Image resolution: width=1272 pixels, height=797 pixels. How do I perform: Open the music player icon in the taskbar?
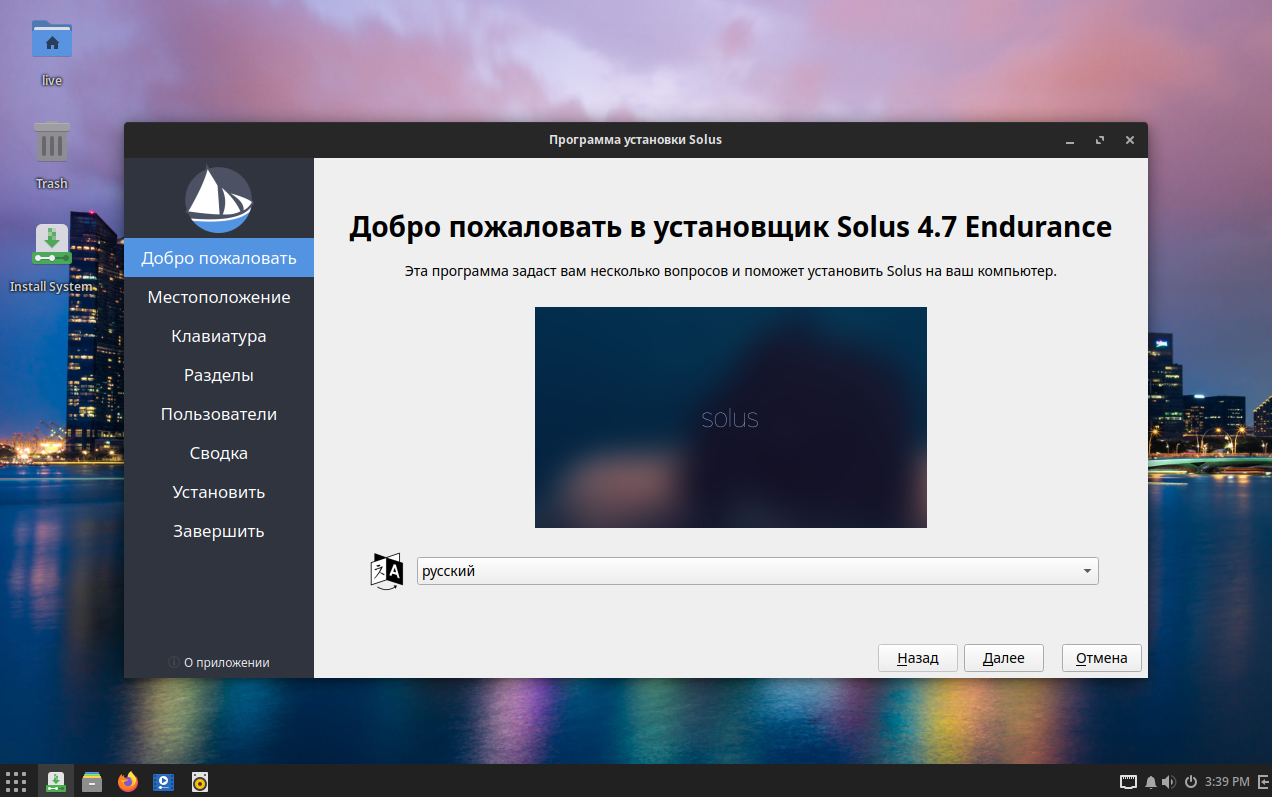tap(199, 781)
